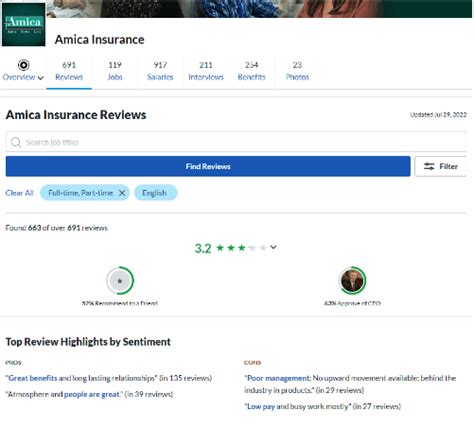The height and width of the screenshot is (427, 474).
Task: Click the Search job titles field
Action: pyautogui.click(x=236, y=142)
